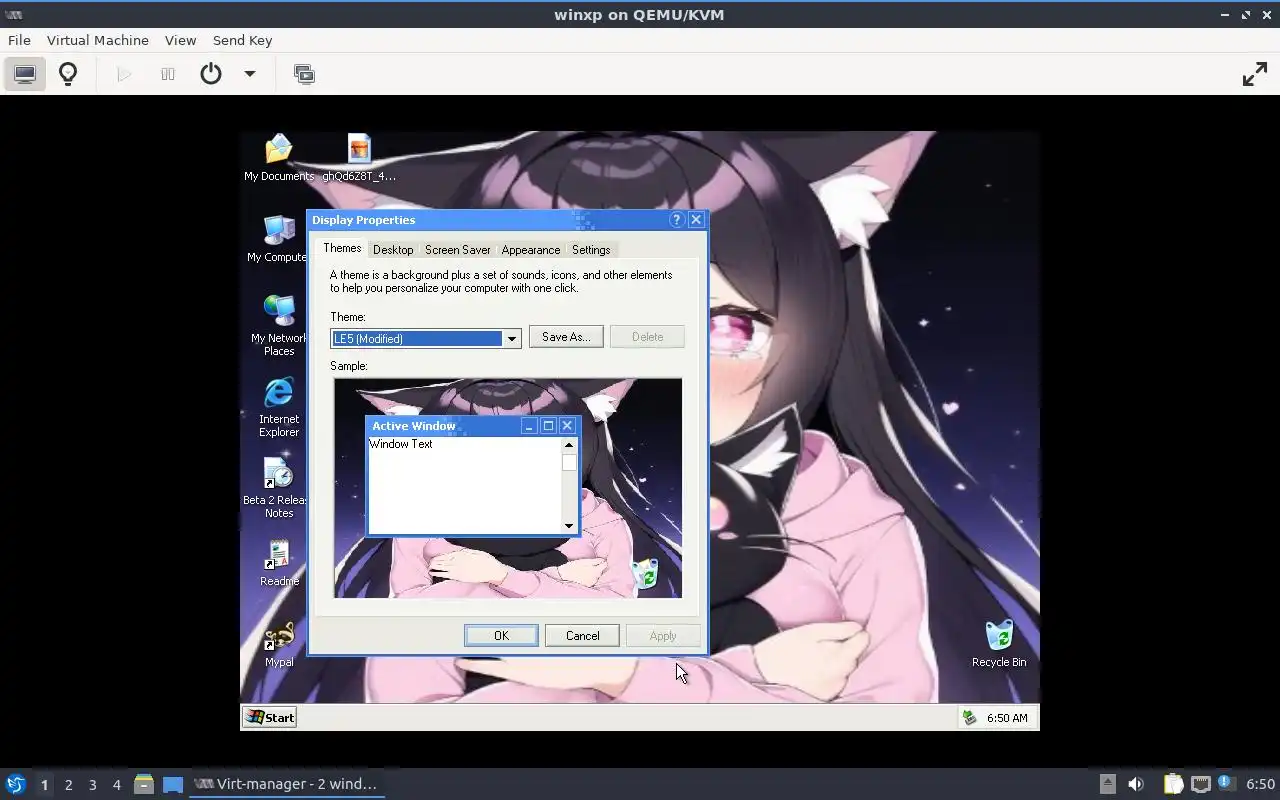Click the host show desktop icon
Screen dimensions: 1280x800
173,784
